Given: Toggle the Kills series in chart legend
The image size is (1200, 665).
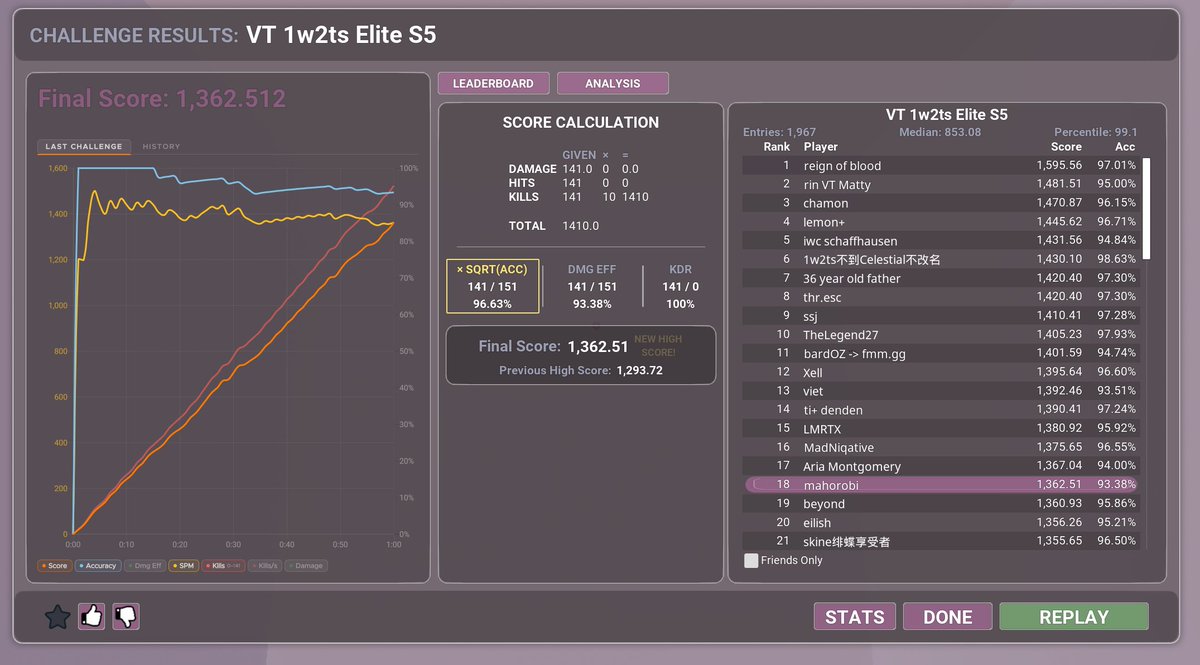Looking at the screenshot, I should (223, 566).
